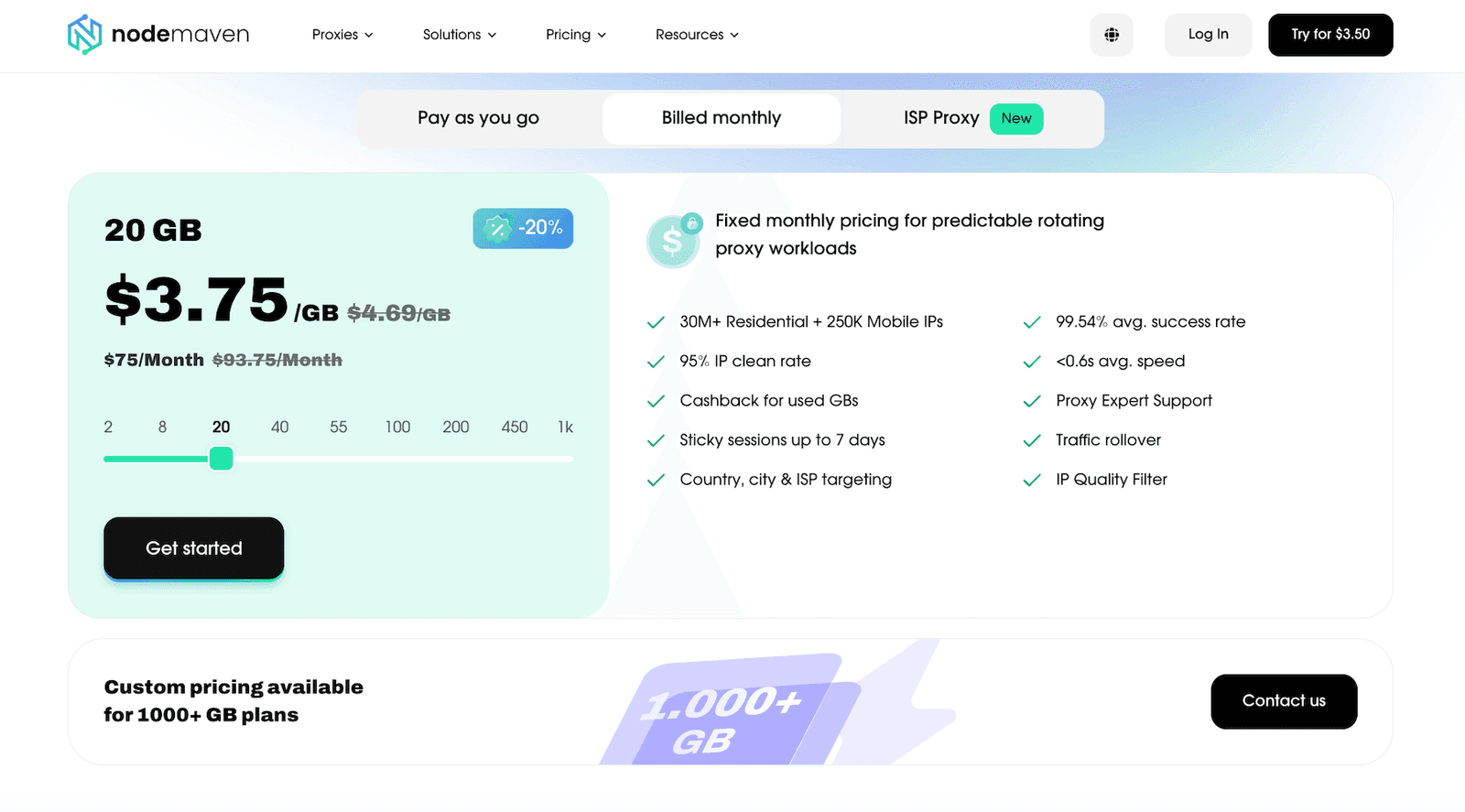Open the Pricing dropdown
Screen dimensions: 1465x812
576,35
